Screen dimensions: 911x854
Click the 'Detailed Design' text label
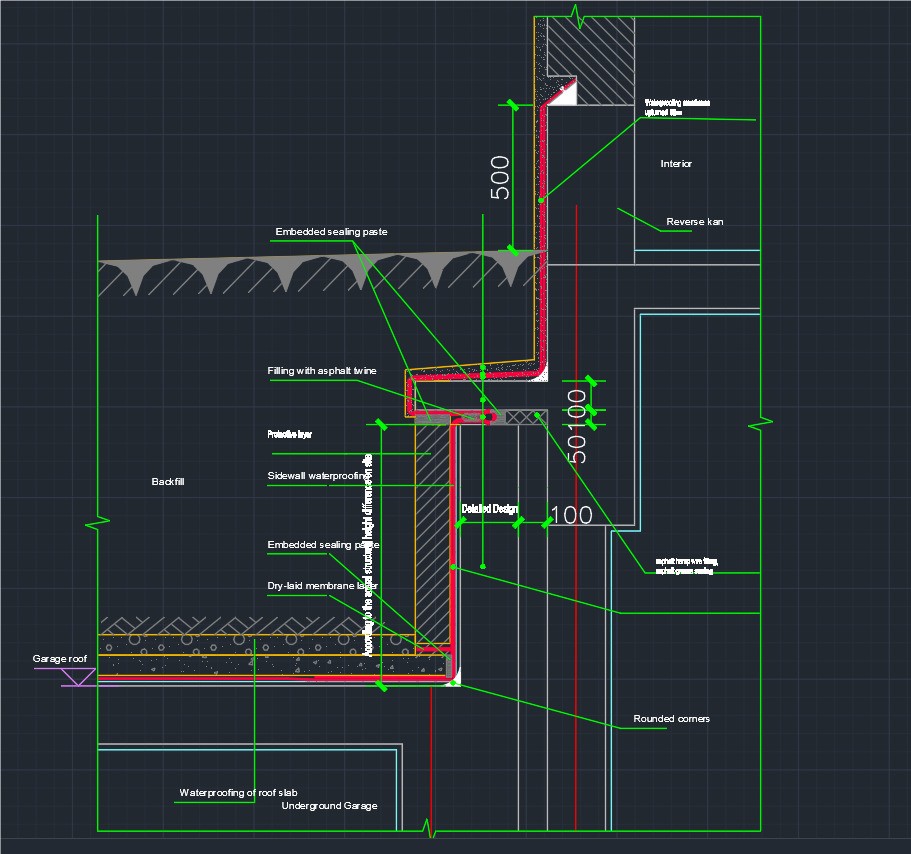point(488,510)
